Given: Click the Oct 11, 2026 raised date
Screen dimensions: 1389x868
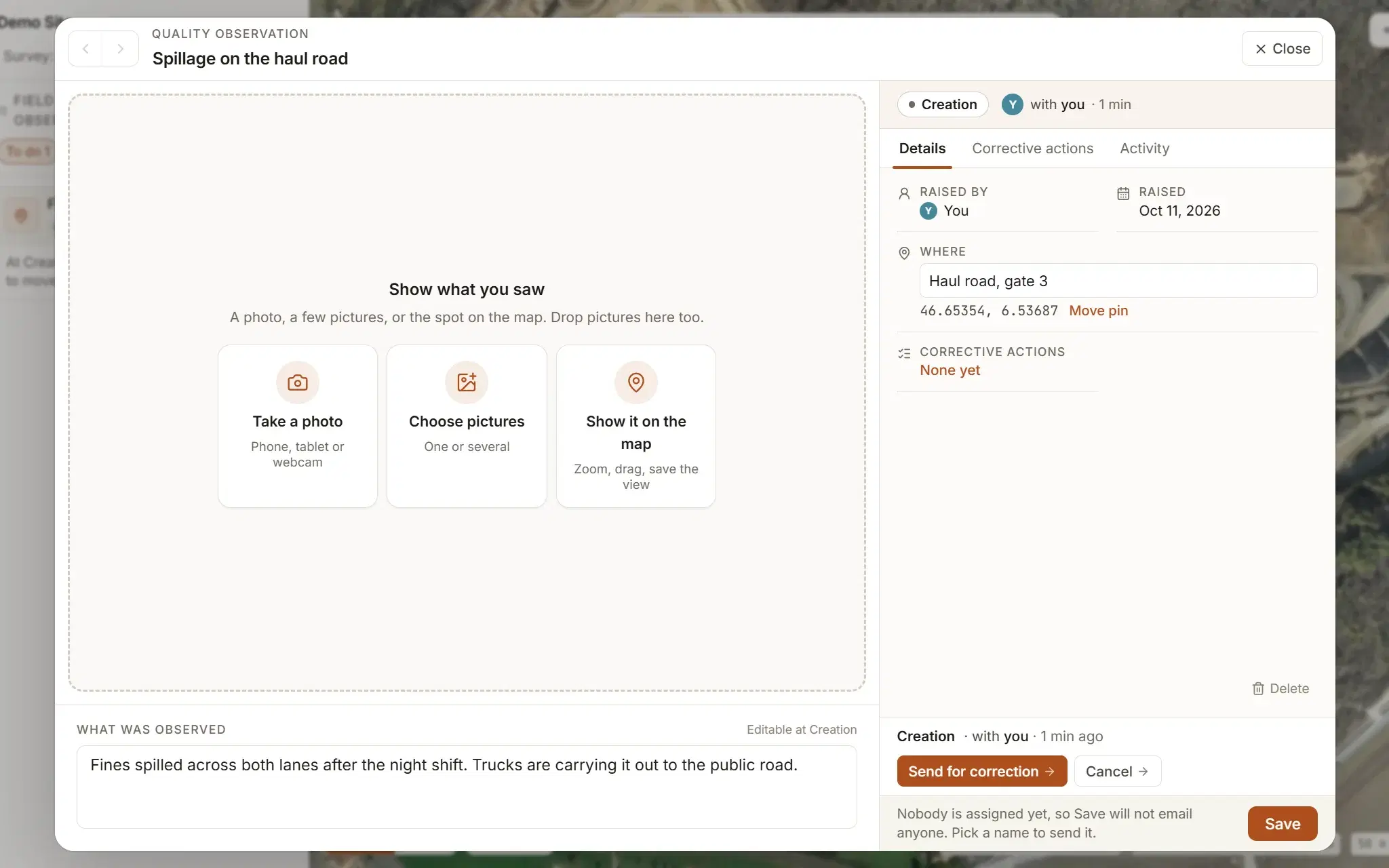Looking at the screenshot, I should coord(1179,211).
